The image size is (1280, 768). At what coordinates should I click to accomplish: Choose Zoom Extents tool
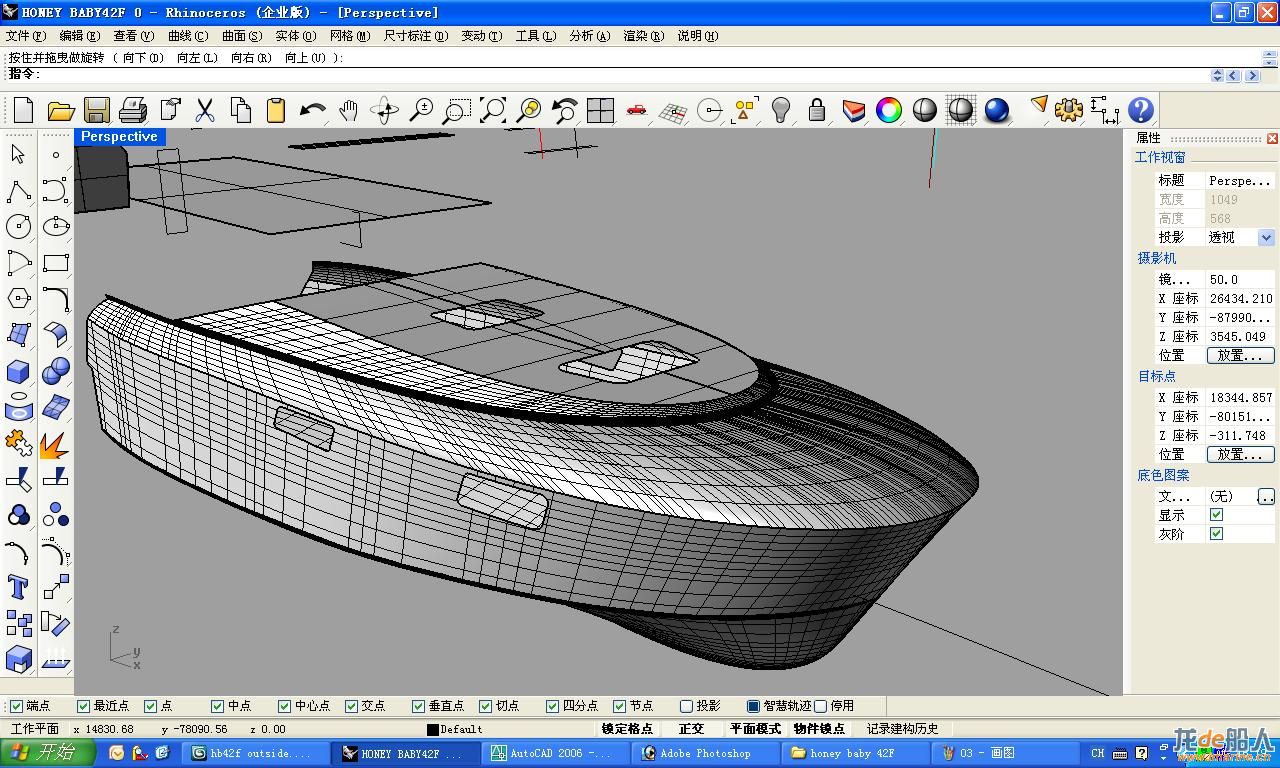click(492, 110)
